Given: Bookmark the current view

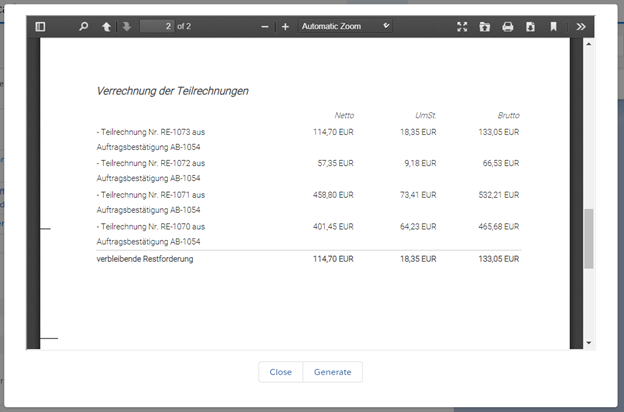Looking at the screenshot, I should coord(553,26).
